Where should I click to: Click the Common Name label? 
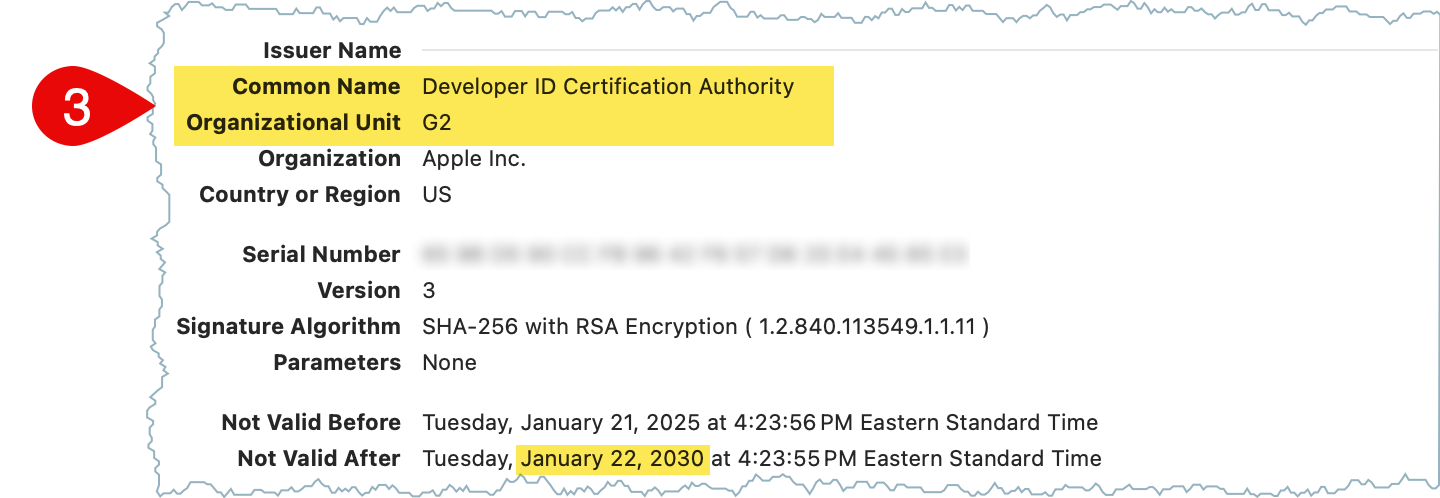coord(316,86)
